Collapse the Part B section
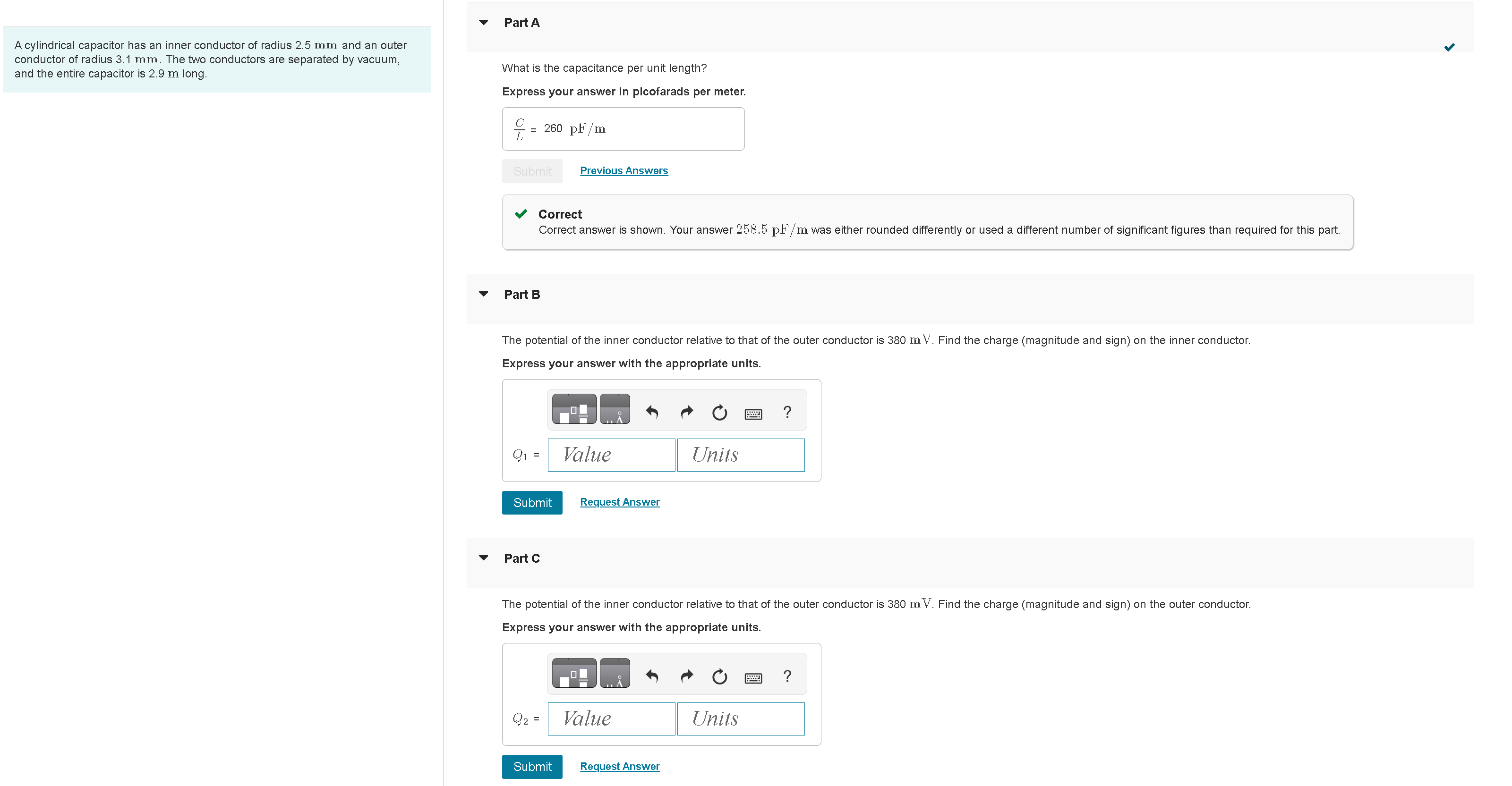The image size is (1512, 786). click(x=485, y=294)
